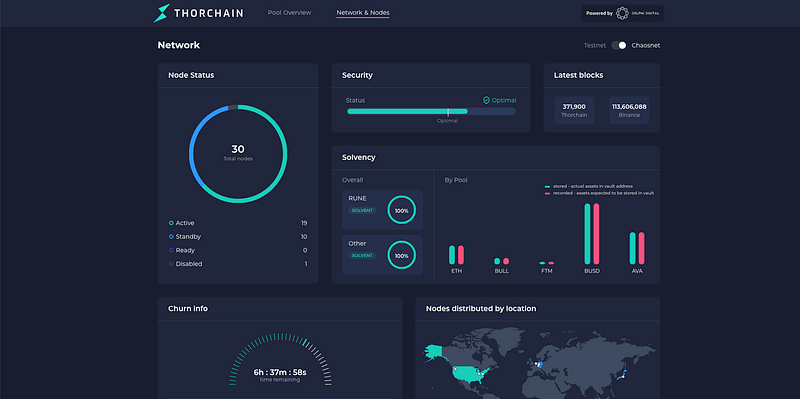The height and width of the screenshot is (399, 800).
Task: Click the teal stored legend swatch
Action: (547, 187)
